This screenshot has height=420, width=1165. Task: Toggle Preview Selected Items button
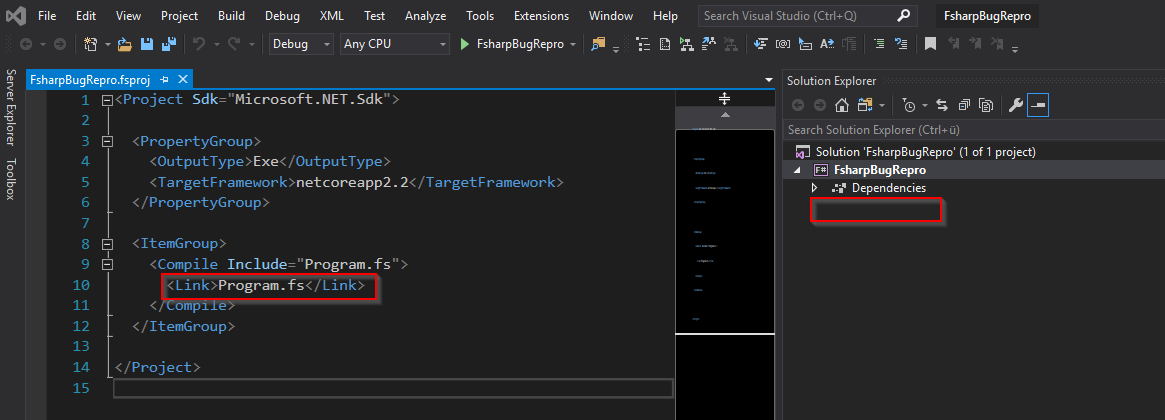1037,106
